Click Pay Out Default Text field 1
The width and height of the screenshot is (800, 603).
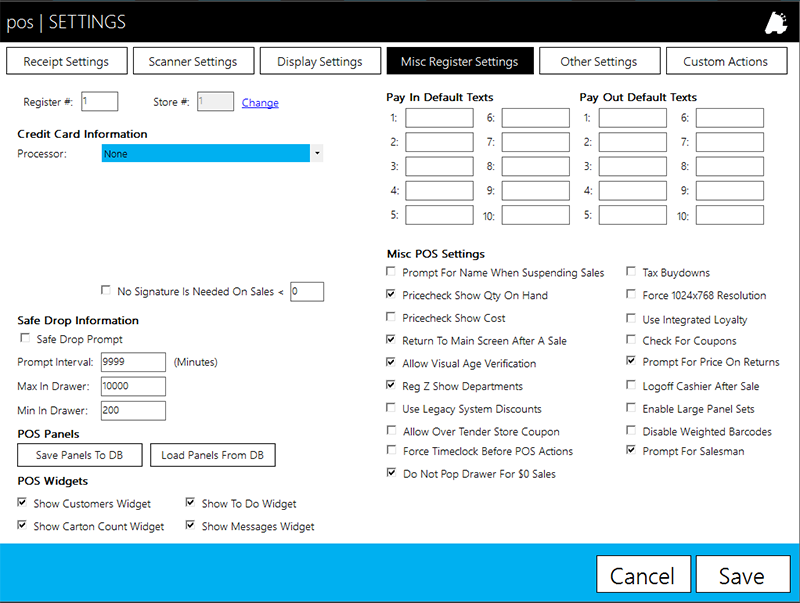633,118
